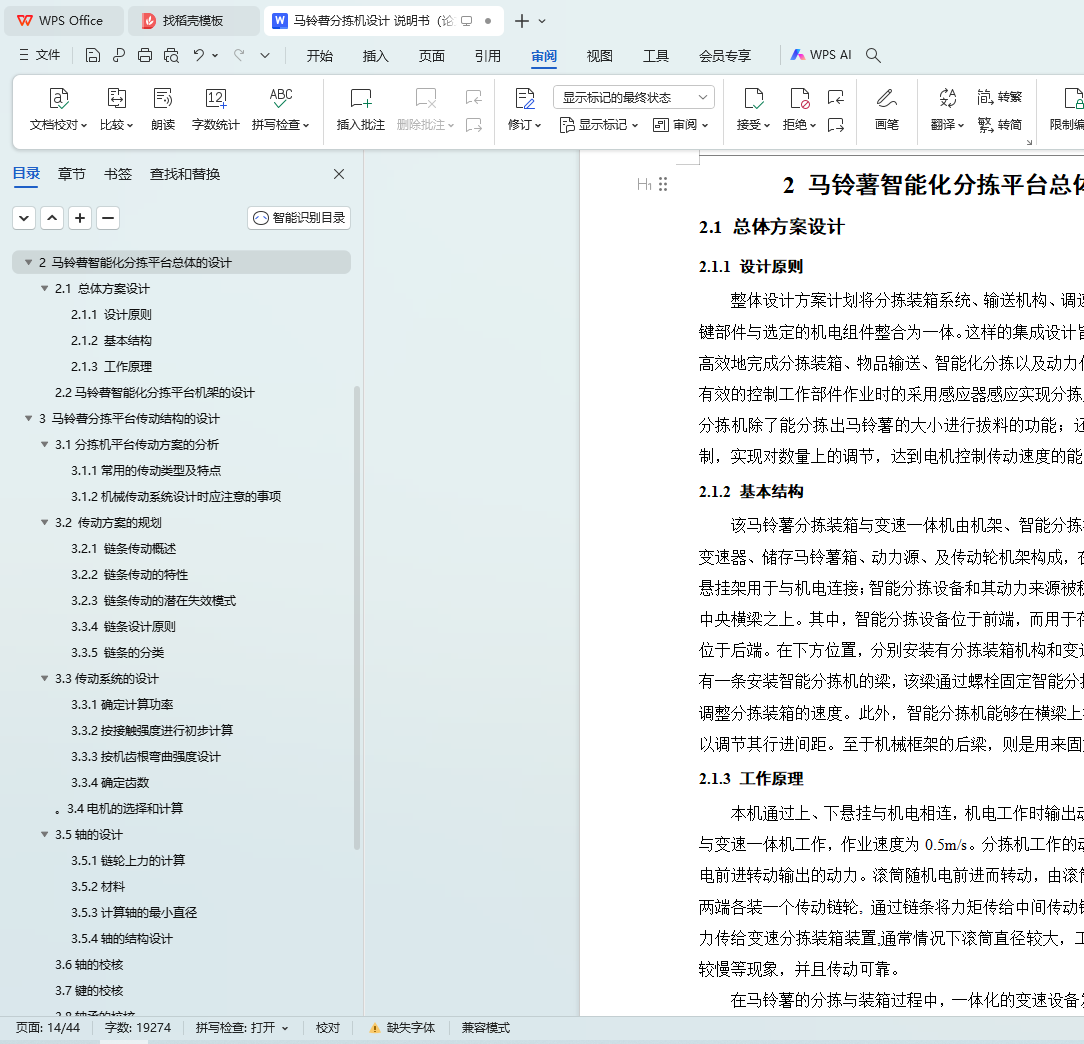Open the 显示标记的最终状态 dropdown
This screenshot has width=1084, height=1044.
click(x=633, y=97)
